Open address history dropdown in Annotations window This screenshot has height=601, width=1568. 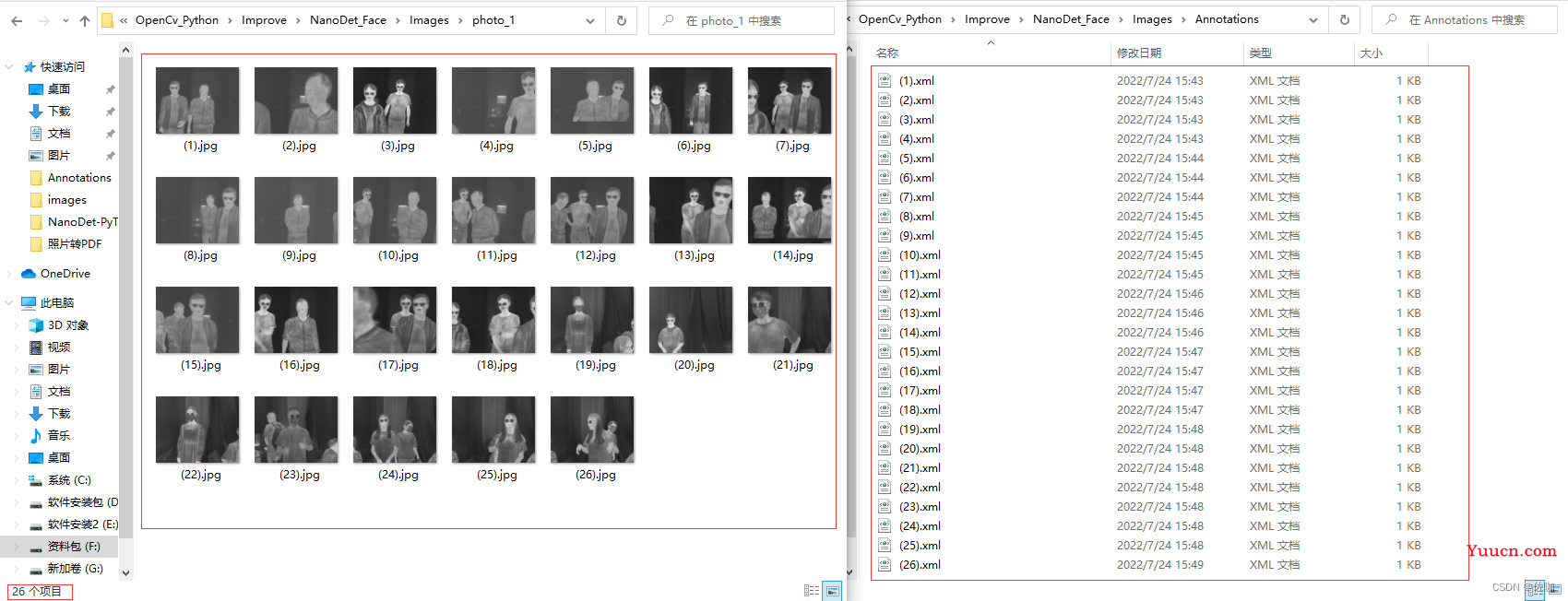tap(1313, 19)
